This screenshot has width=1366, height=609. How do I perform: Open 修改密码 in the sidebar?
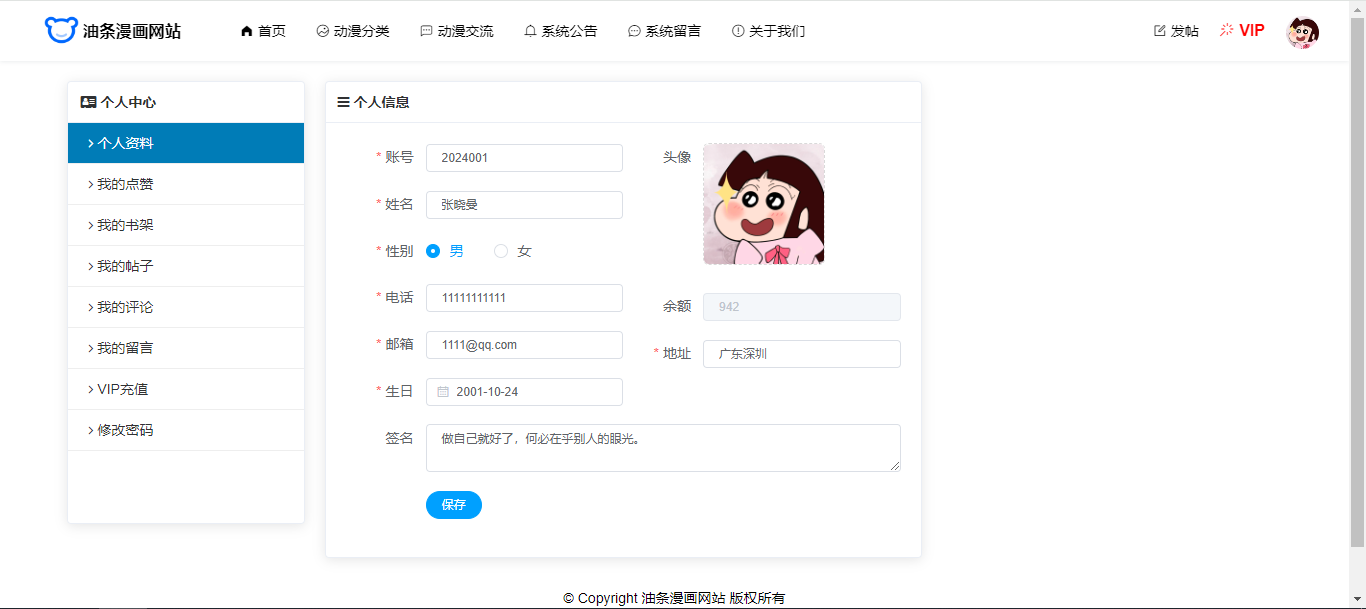pos(186,430)
